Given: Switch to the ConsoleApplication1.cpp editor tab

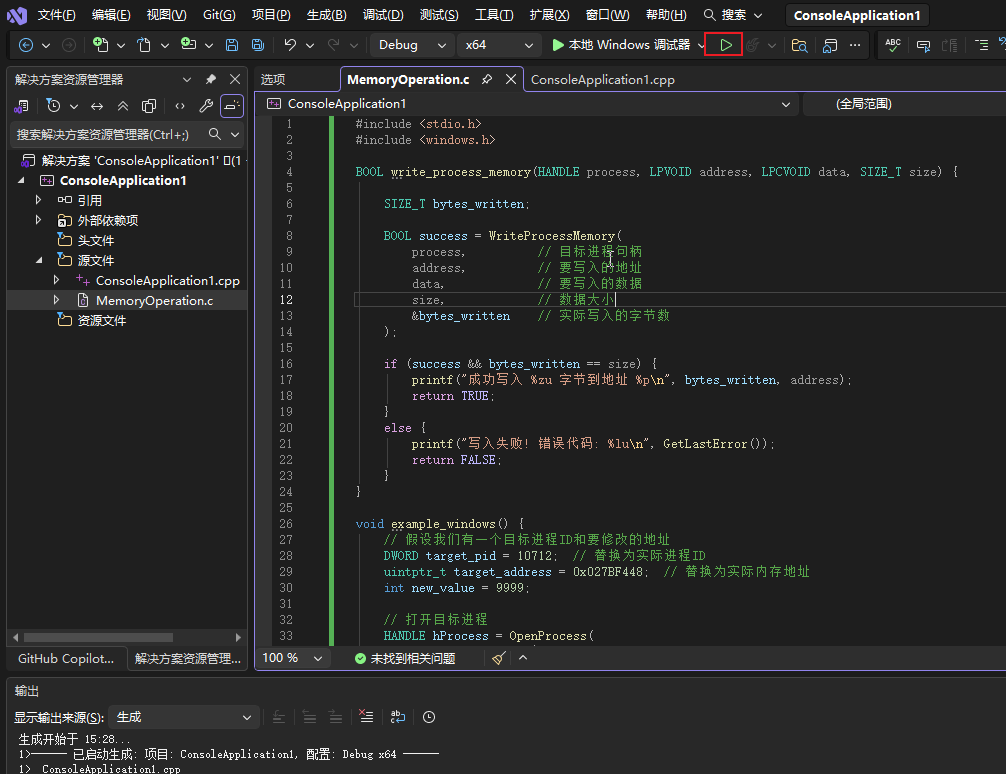Looking at the screenshot, I should (x=603, y=80).
